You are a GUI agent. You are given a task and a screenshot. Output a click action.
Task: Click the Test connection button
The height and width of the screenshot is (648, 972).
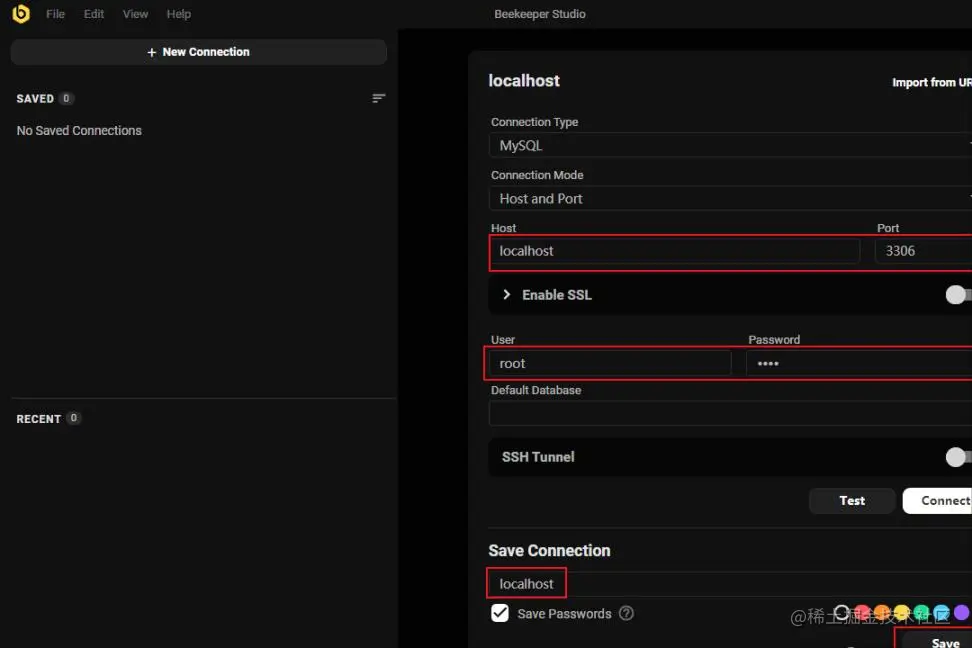(852, 500)
